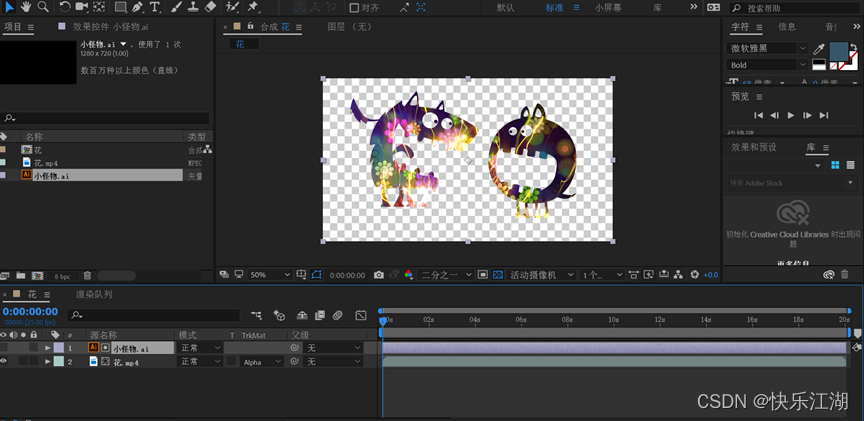The width and height of the screenshot is (864, 421).
Task: Enable the 对齐 snapping checkbox
Action: pyautogui.click(x=354, y=8)
